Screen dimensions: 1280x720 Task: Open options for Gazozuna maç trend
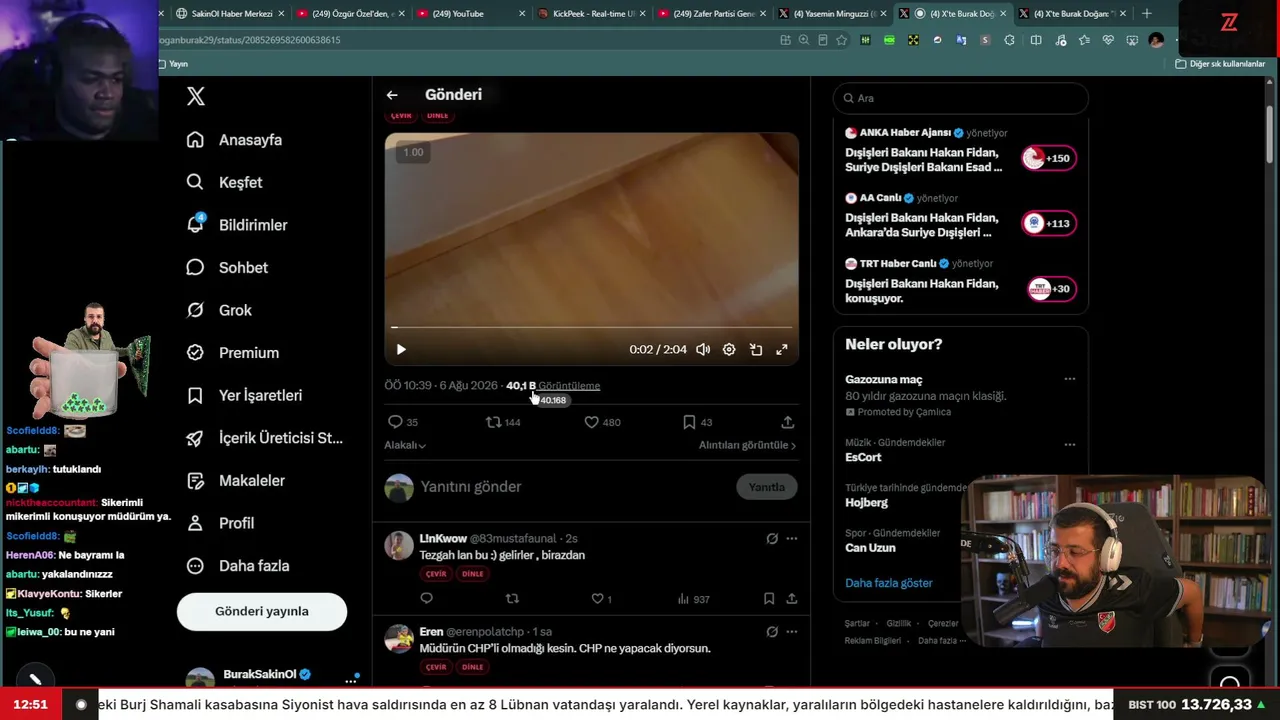tap(1070, 379)
